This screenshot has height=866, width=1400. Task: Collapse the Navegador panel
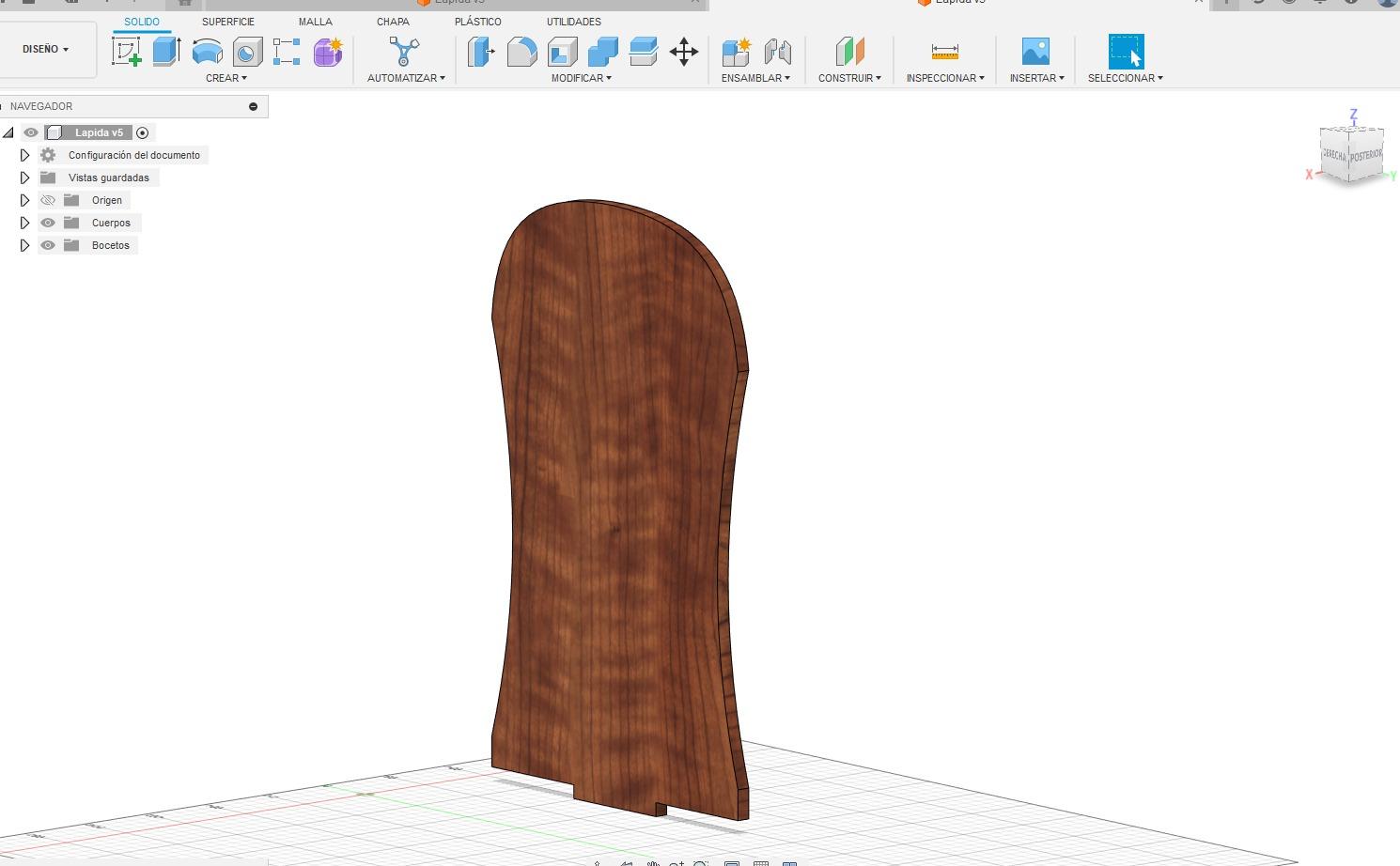253,106
